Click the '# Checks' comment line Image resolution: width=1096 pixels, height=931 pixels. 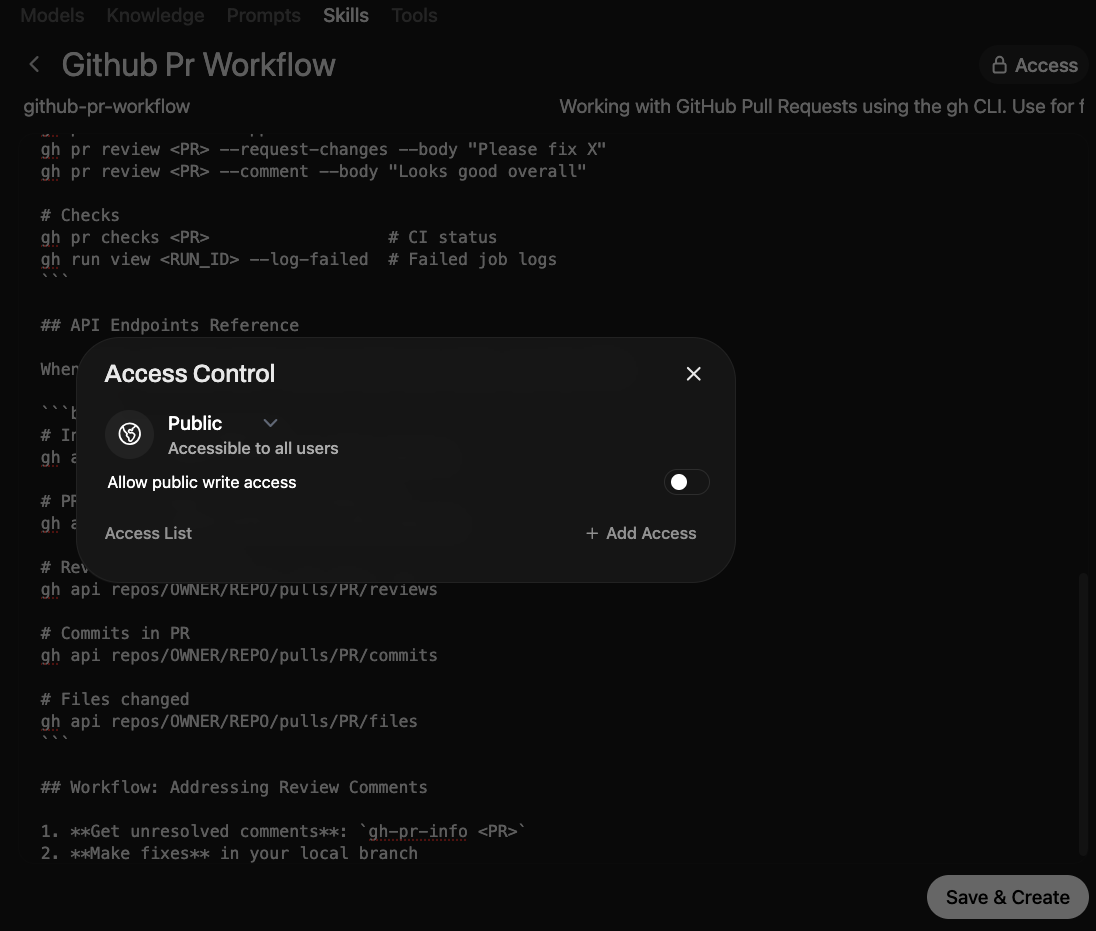point(80,215)
